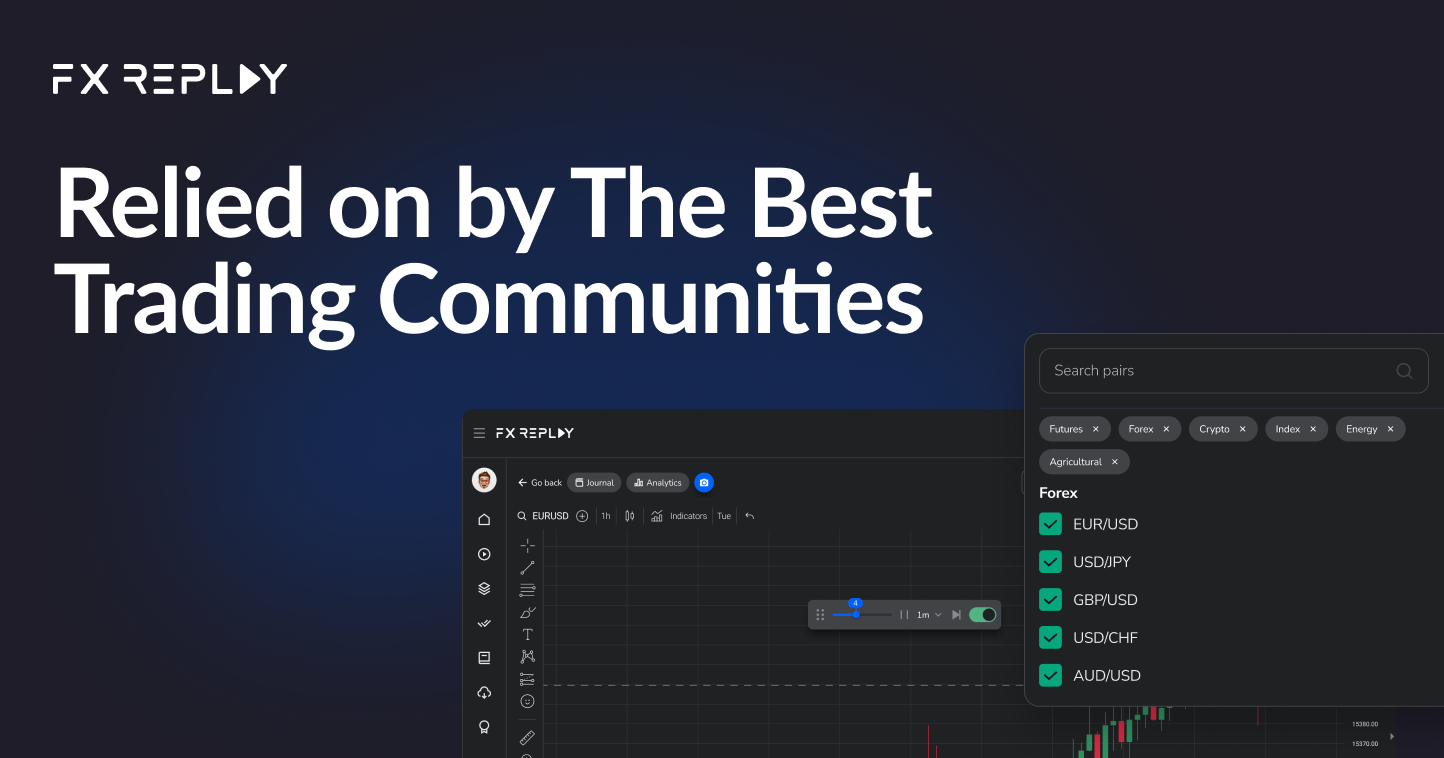
Task: Uncheck the GBP/USD pair
Action: (1050, 599)
